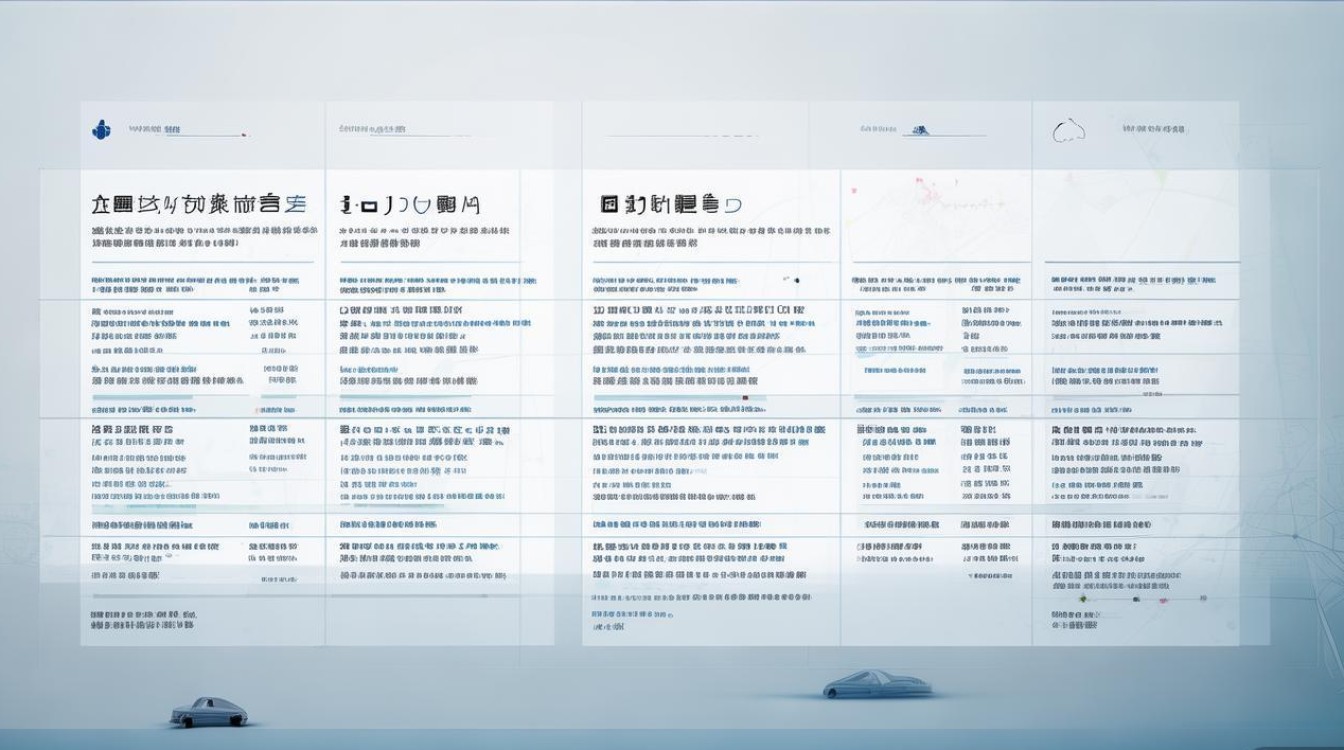This screenshot has width=1344, height=750.
Task: Click the label next to the cloud icon
Action: click(1152, 129)
